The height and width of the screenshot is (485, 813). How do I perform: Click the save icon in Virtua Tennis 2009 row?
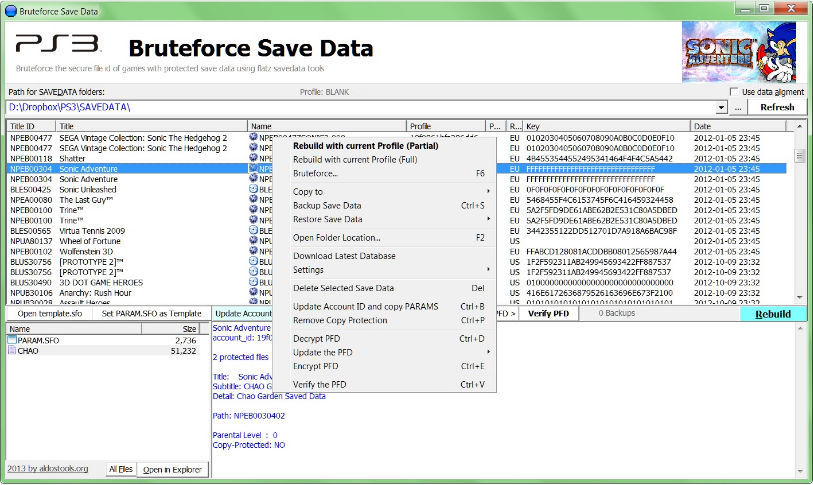254,230
